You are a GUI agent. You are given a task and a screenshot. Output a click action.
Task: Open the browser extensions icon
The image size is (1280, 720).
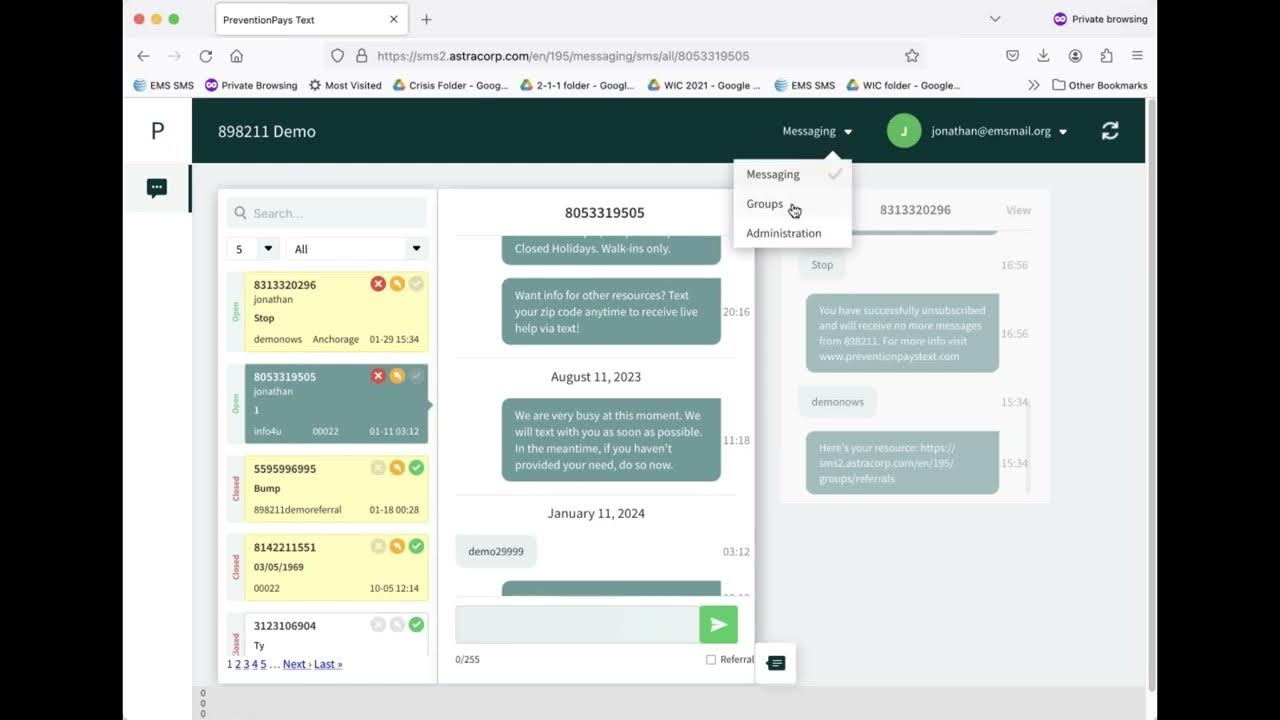[x=1106, y=56]
